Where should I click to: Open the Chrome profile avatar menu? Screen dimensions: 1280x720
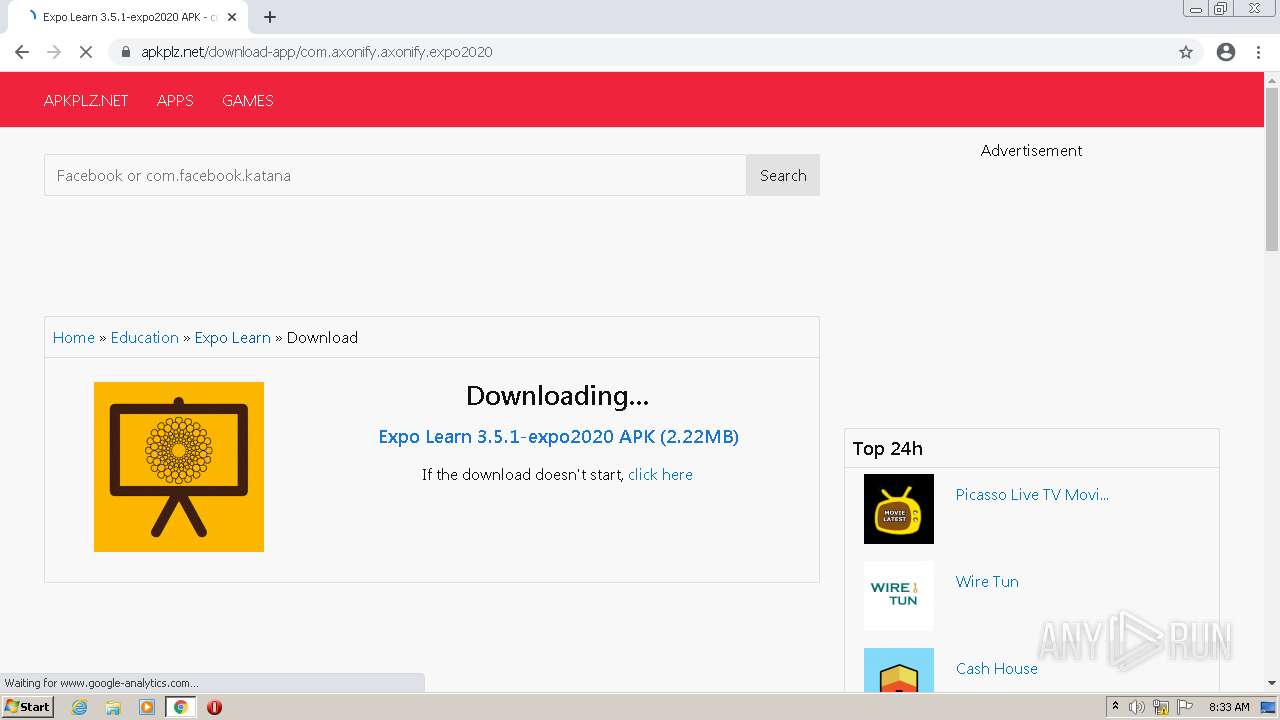1226,52
